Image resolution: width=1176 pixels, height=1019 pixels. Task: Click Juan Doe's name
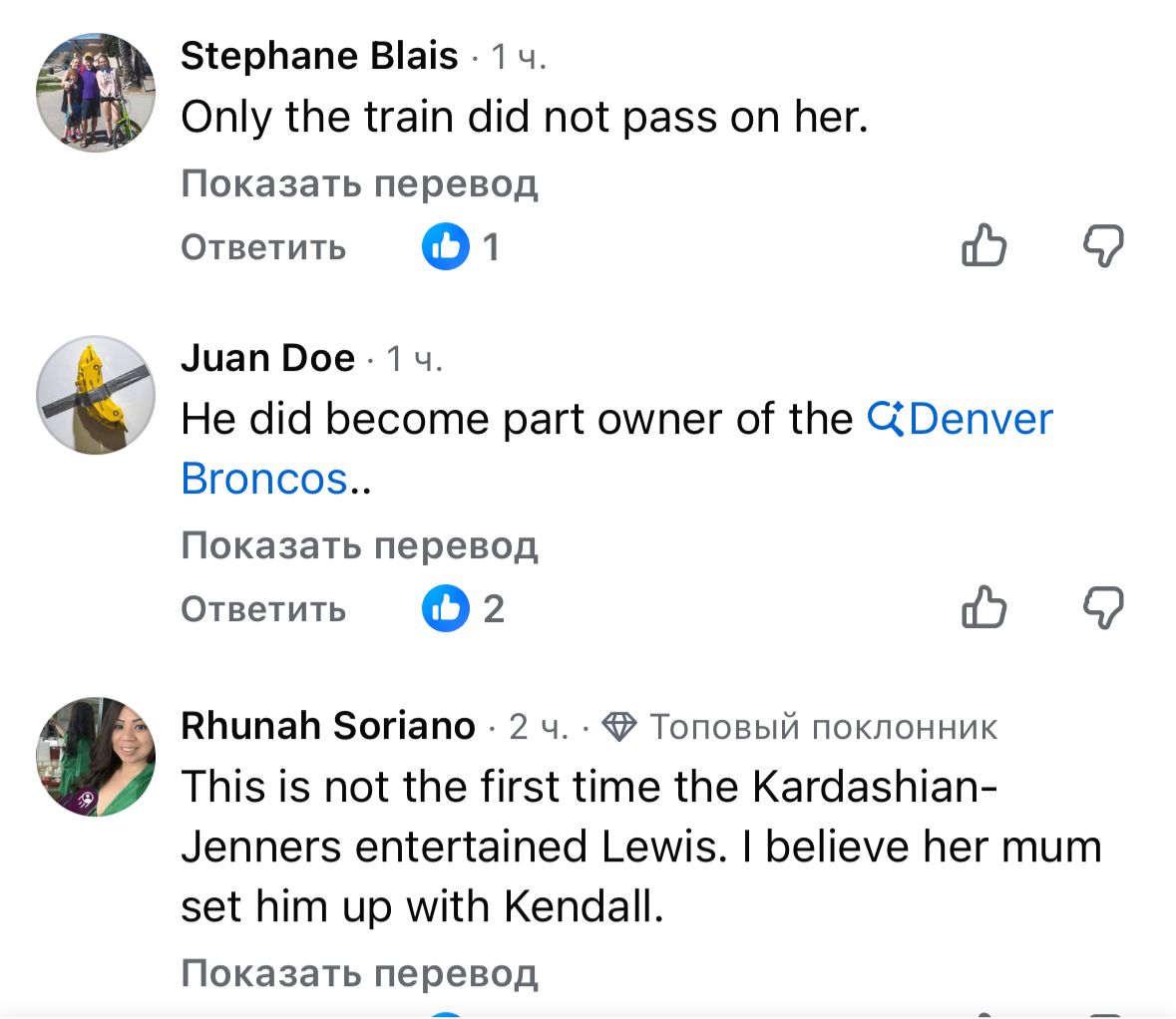(x=267, y=357)
